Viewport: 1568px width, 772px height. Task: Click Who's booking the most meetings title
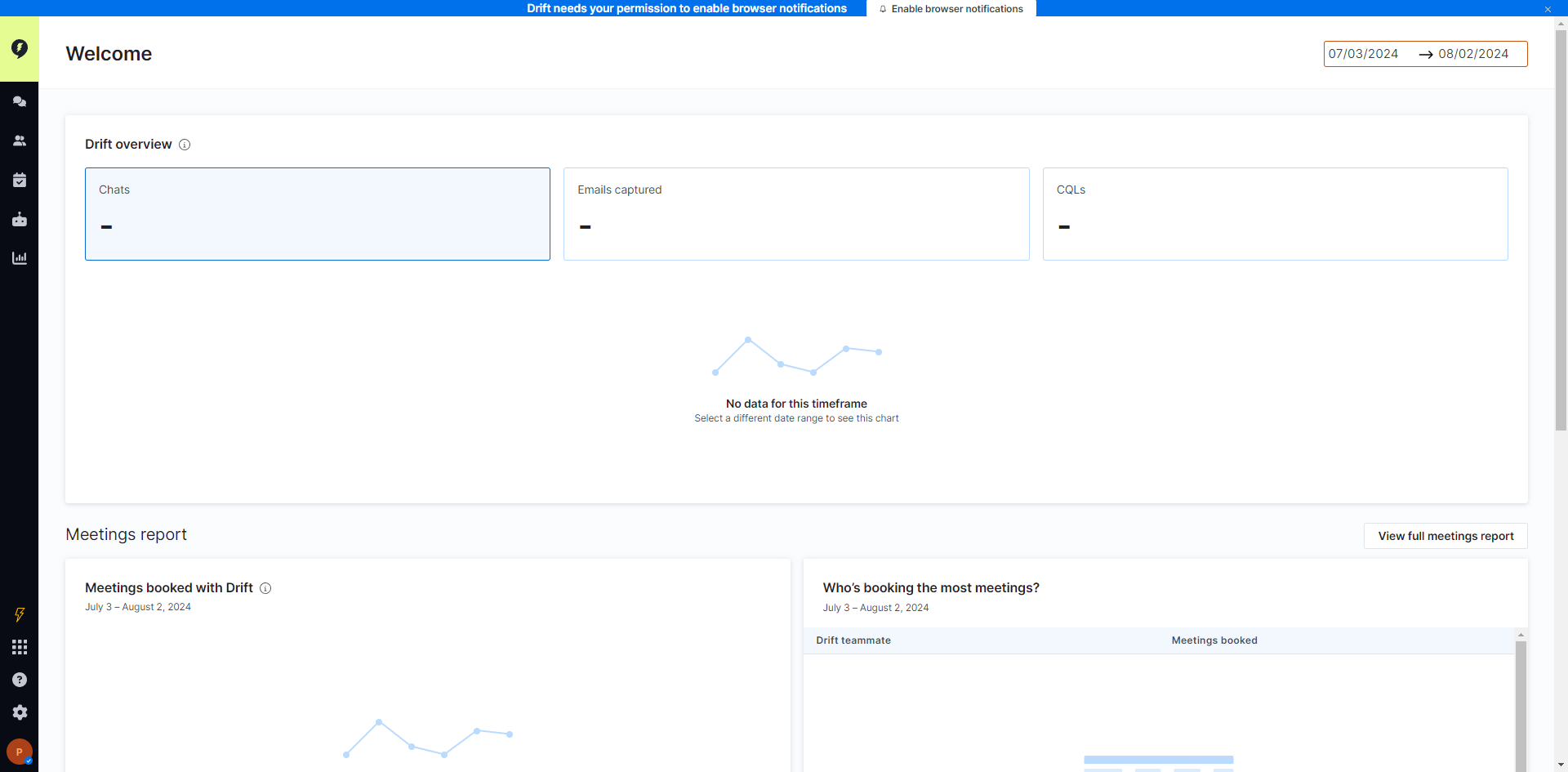pyautogui.click(x=931, y=588)
